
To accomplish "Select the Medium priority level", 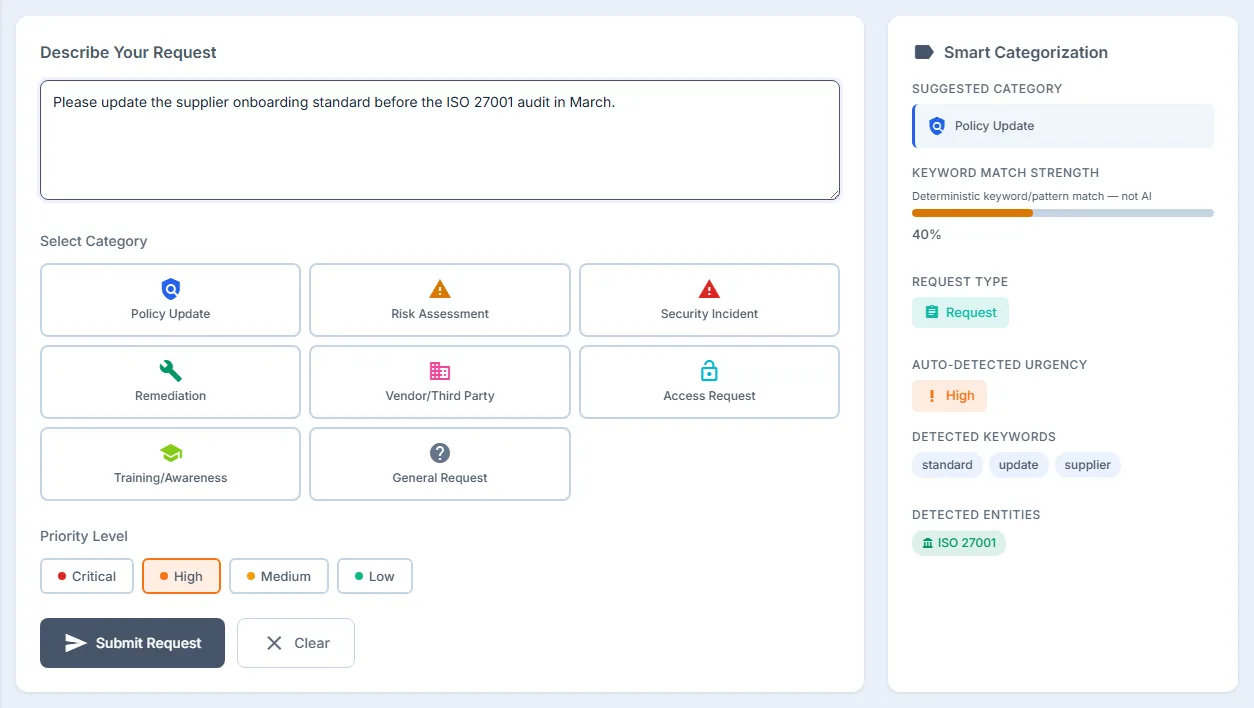I will tap(279, 576).
